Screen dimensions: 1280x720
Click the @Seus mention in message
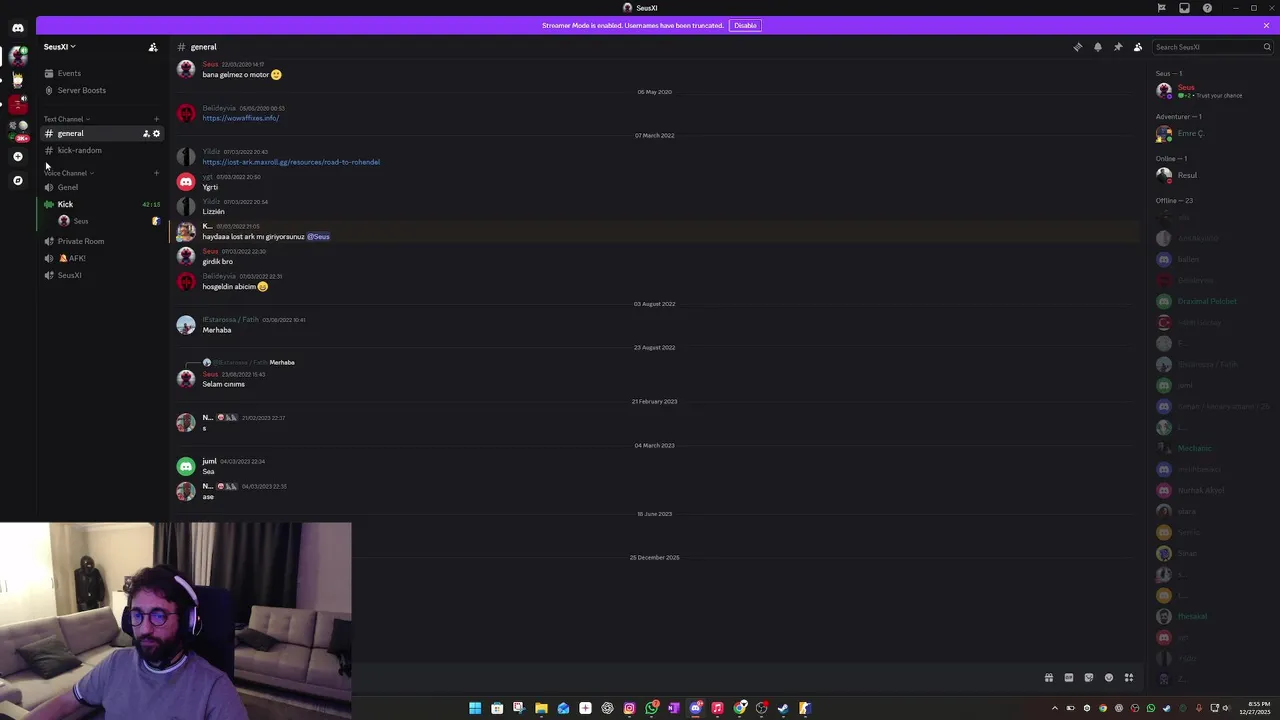tap(318, 237)
